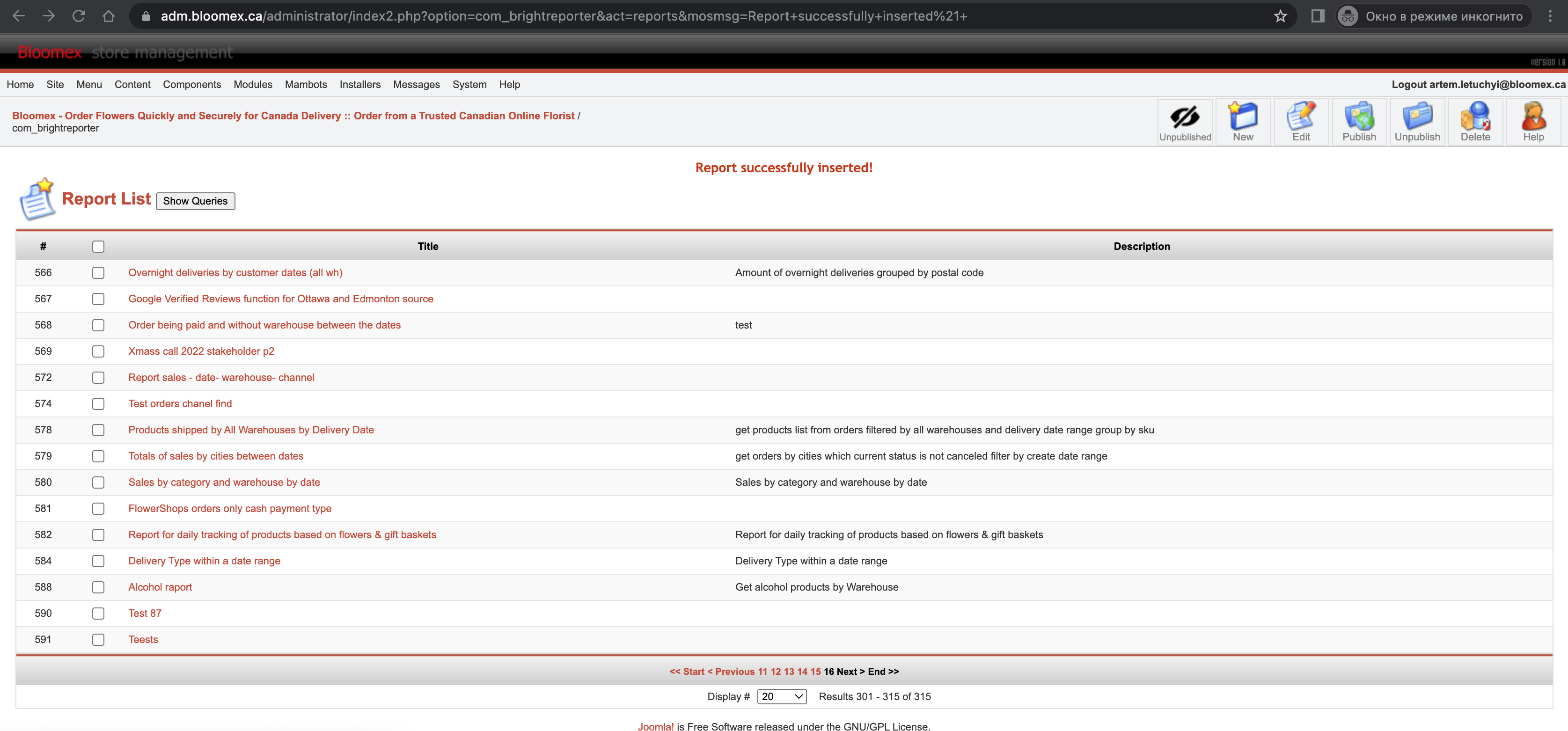The image size is (1568, 731).
Task: Bookmark this page with star icon
Action: click(x=1280, y=16)
